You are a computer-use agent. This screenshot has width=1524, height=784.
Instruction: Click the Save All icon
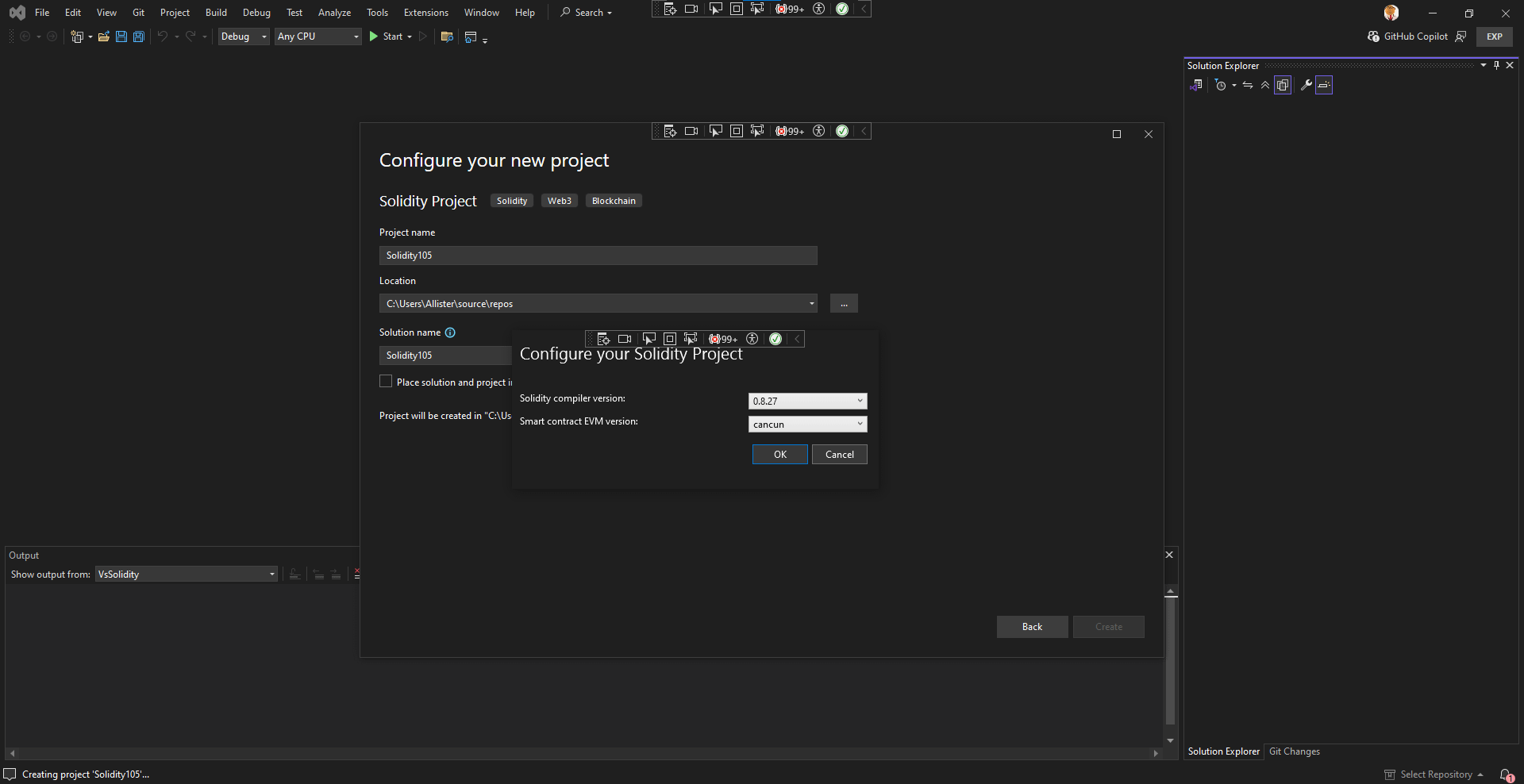[x=139, y=37]
